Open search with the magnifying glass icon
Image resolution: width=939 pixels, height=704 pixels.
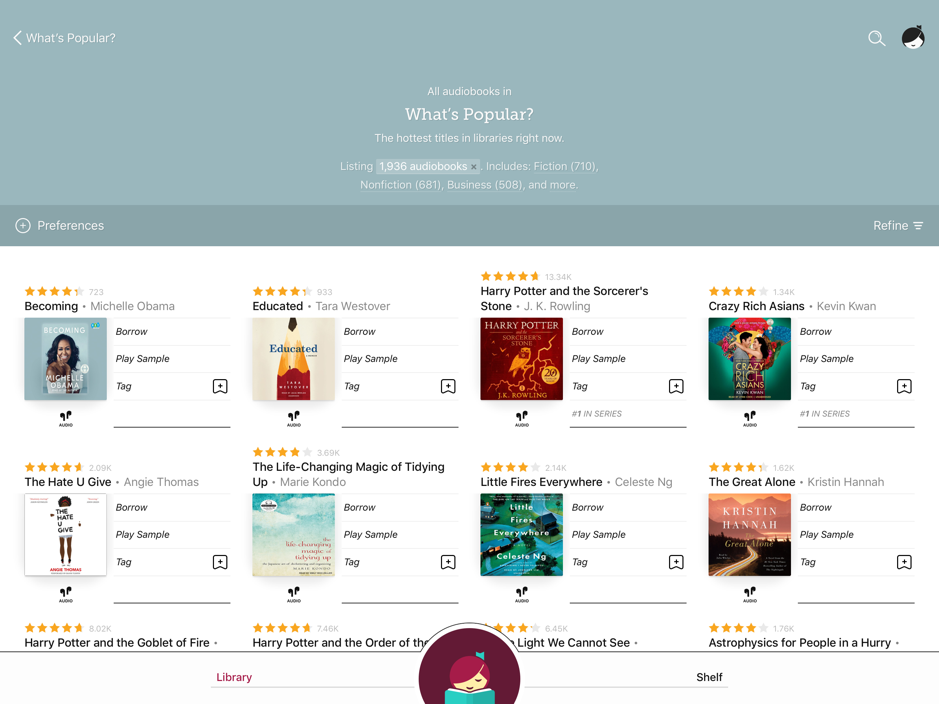coord(876,39)
